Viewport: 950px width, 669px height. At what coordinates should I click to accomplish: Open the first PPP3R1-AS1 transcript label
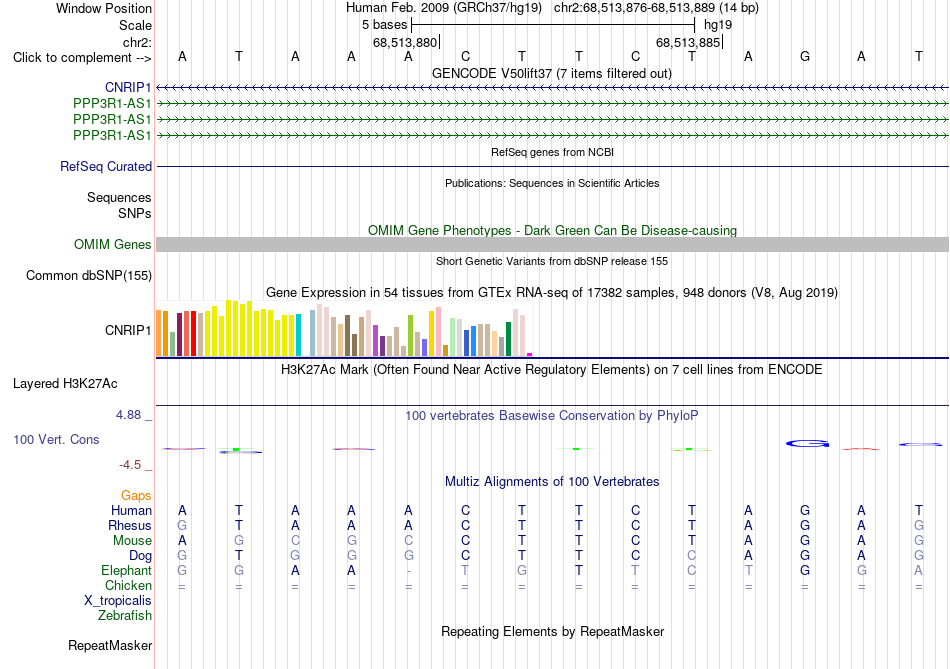tap(112, 104)
